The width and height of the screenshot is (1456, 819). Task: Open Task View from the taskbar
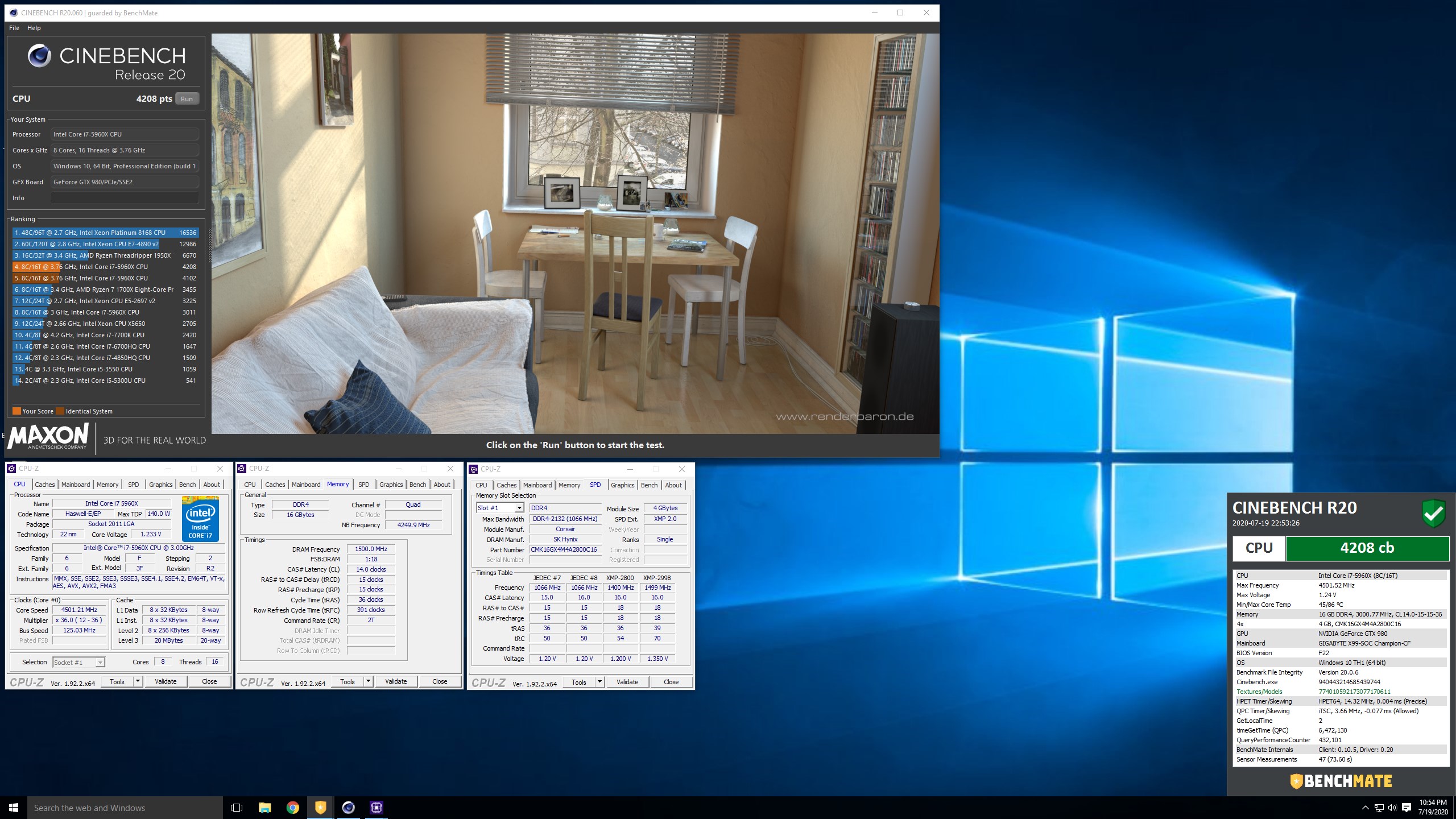tap(237, 808)
